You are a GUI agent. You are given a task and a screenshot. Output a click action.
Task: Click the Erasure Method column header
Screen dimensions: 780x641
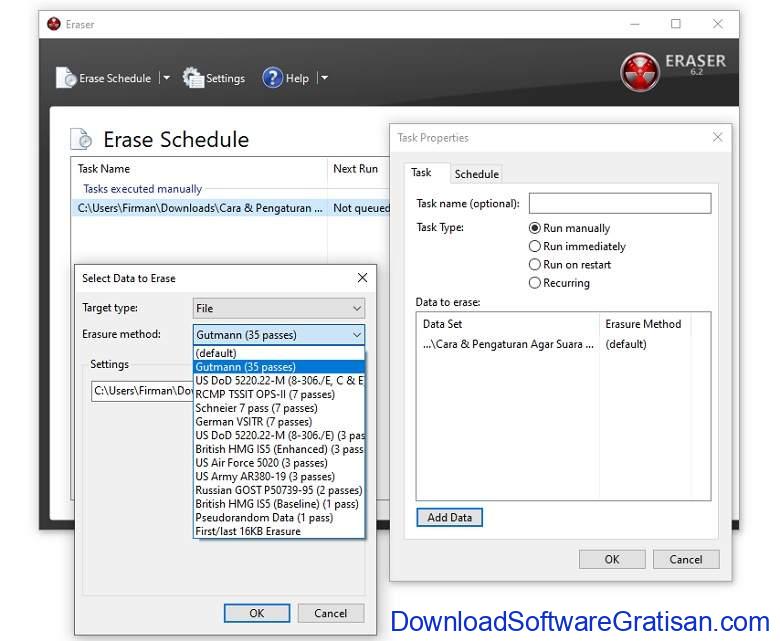click(x=643, y=324)
